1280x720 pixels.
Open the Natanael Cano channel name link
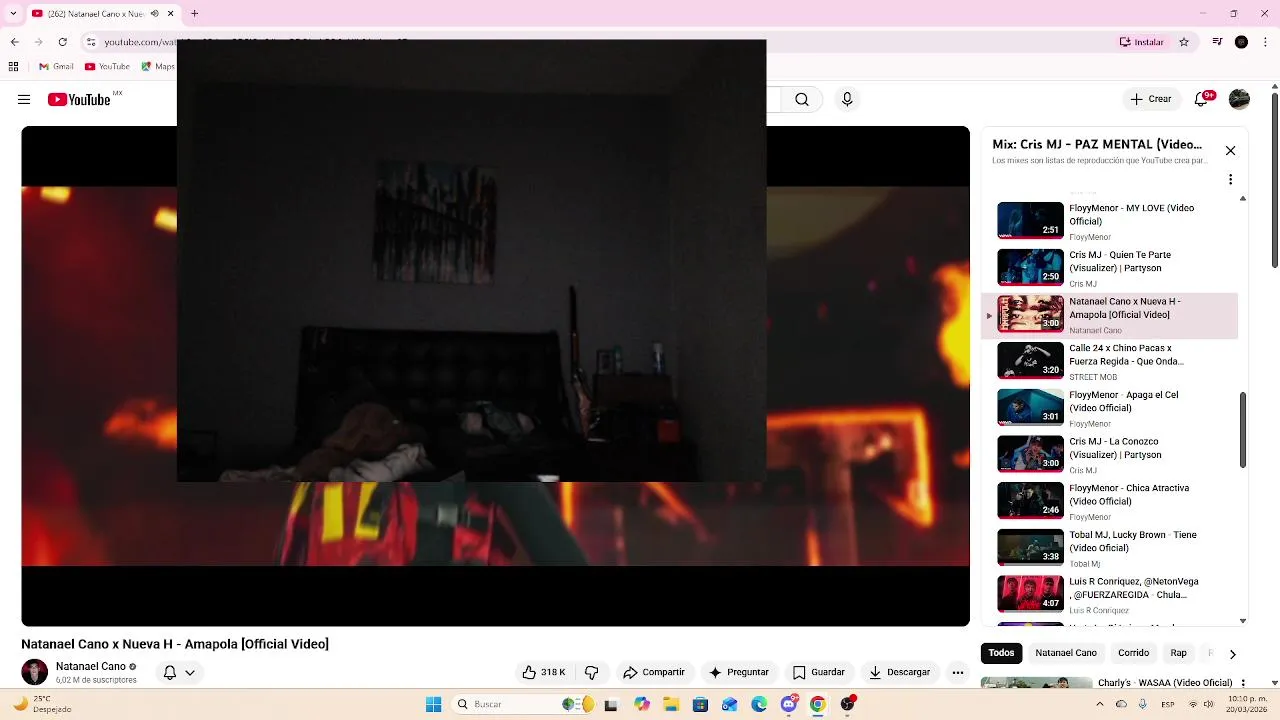pyautogui.click(x=91, y=666)
